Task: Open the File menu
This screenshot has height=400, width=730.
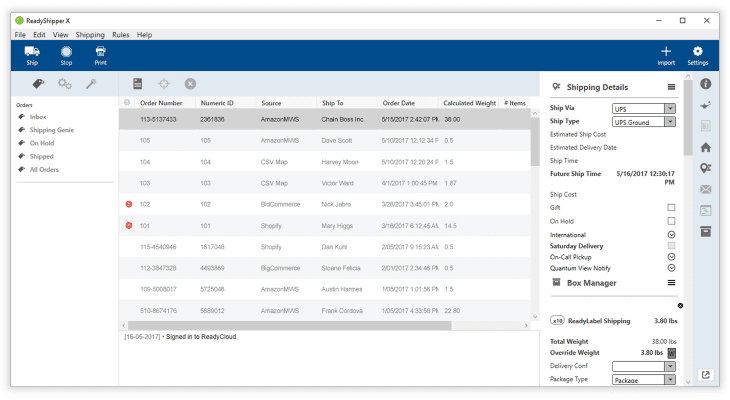Action: (x=20, y=34)
